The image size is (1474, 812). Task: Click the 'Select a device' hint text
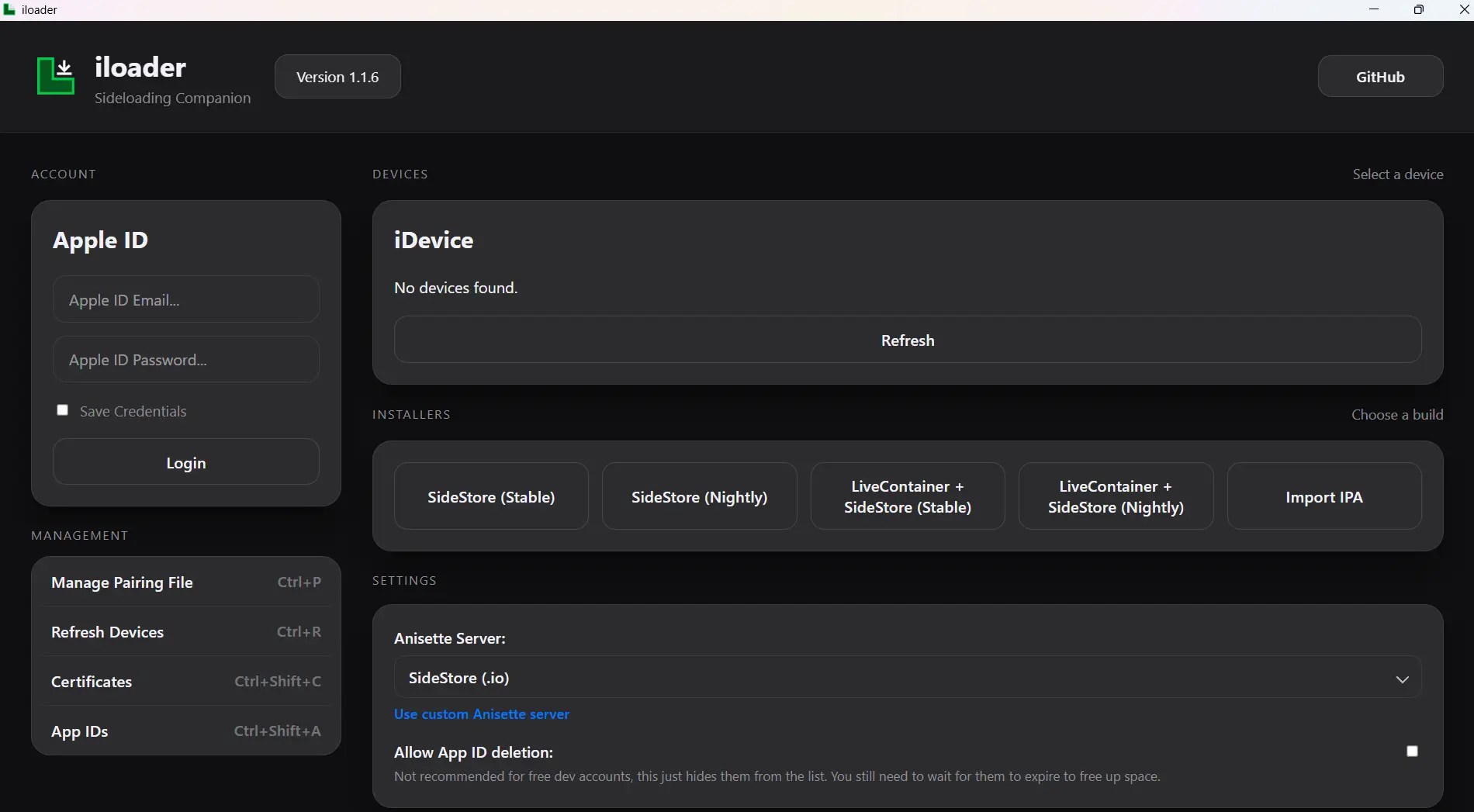(x=1398, y=174)
